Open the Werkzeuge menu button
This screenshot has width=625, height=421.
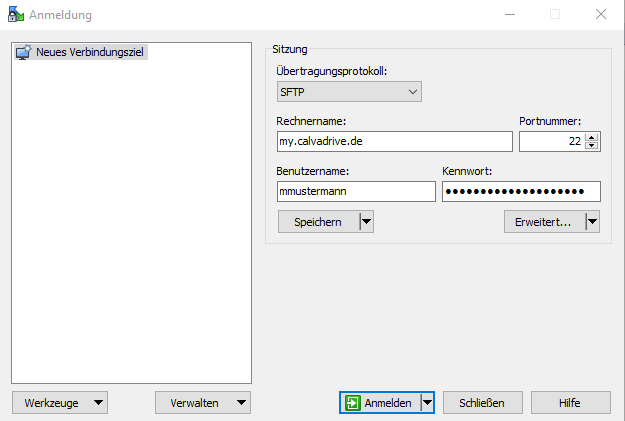point(60,403)
